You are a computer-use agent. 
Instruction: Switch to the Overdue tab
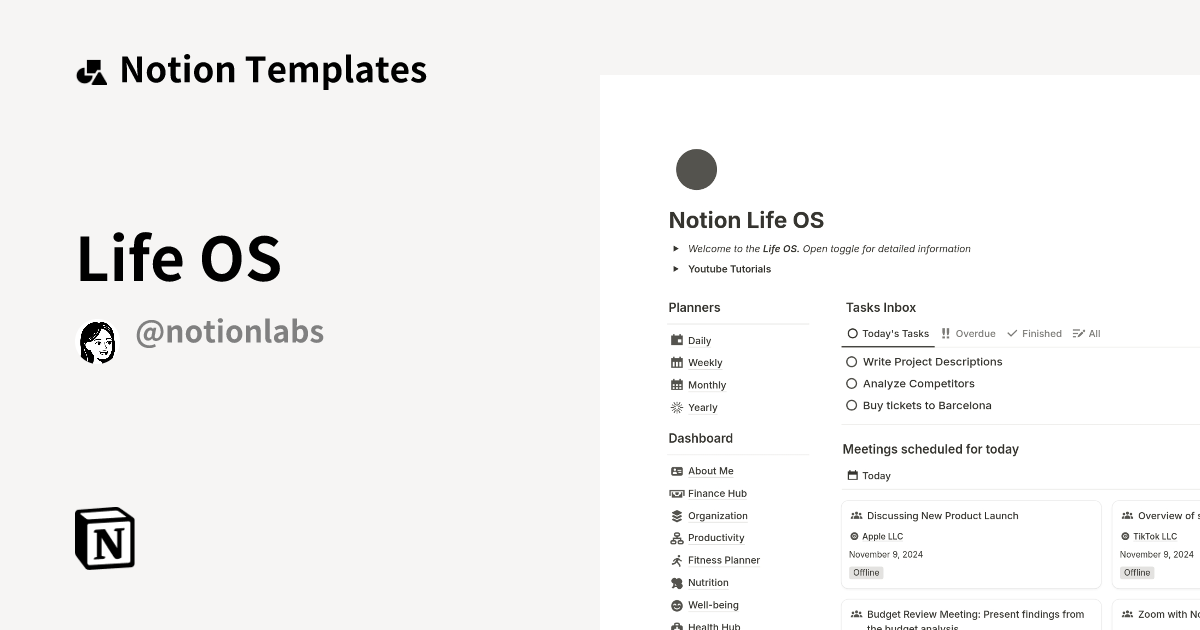(x=968, y=333)
